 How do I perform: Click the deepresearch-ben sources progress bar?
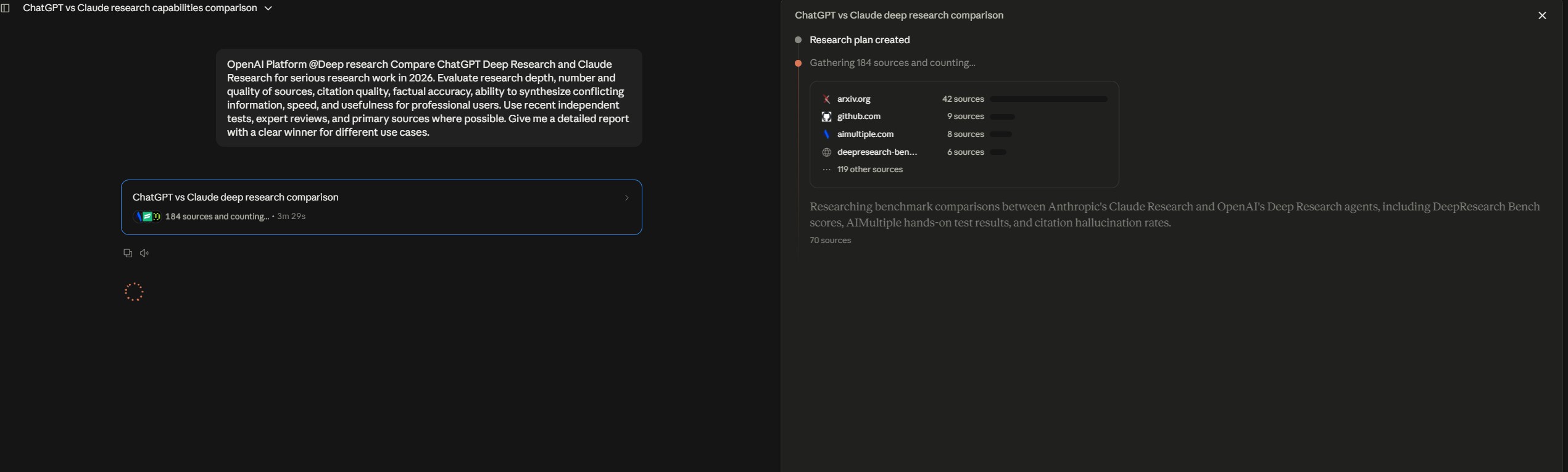click(998, 152)
